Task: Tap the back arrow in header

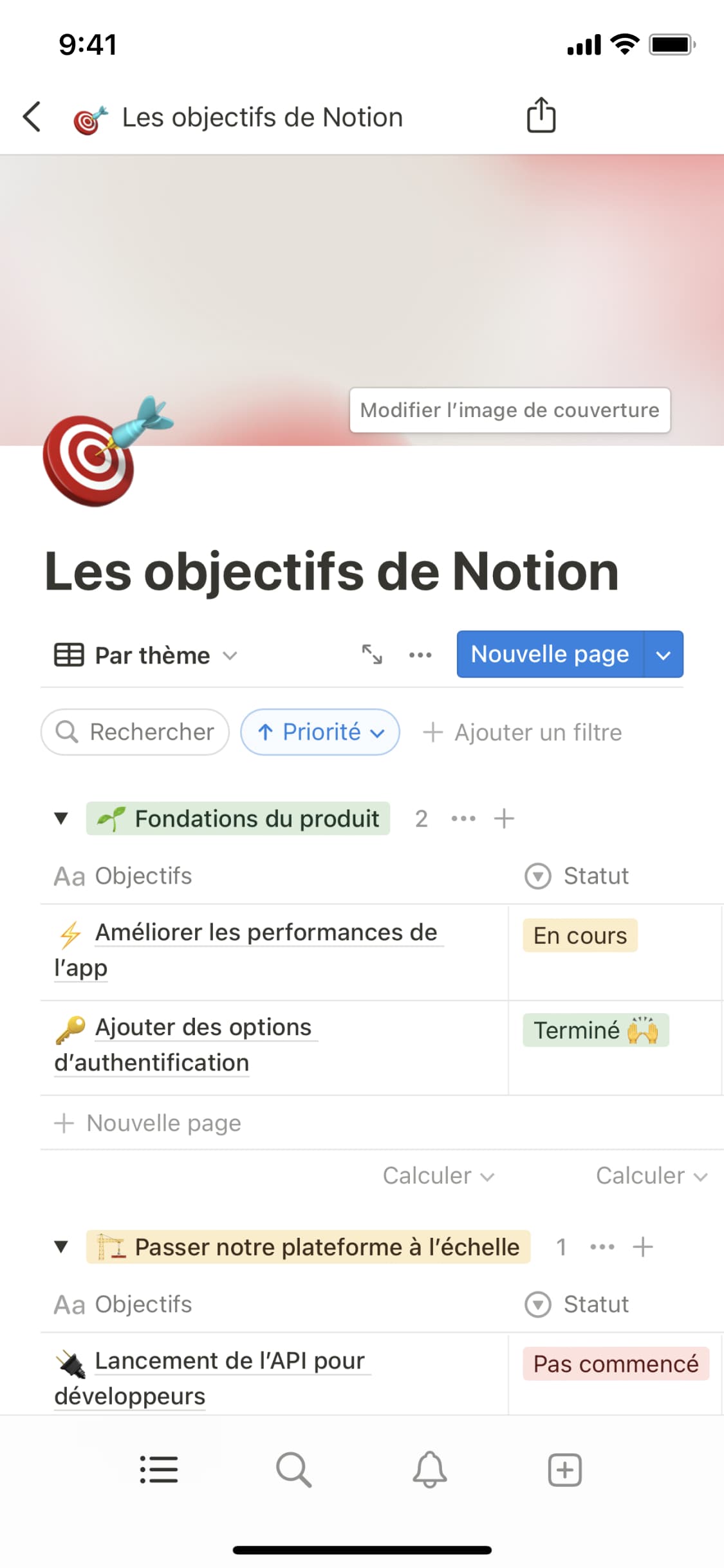Action: [x=32, y=117]
